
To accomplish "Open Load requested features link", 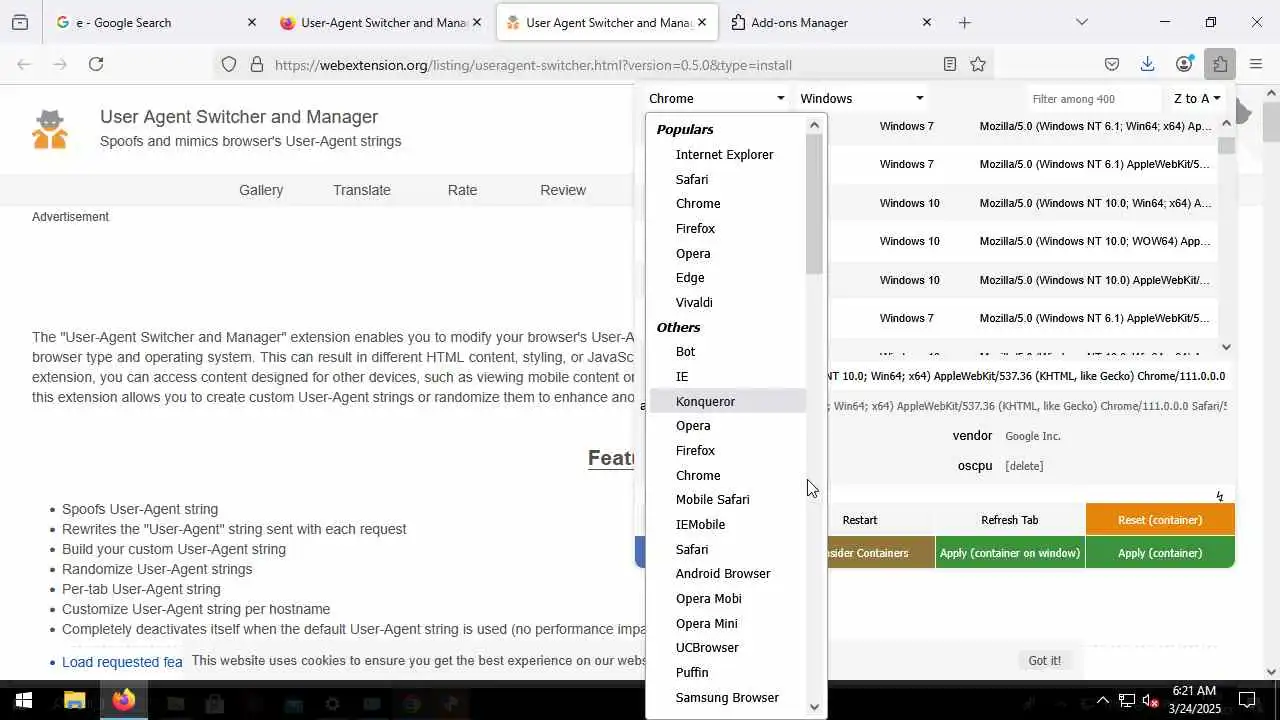I will click(122, 662).
